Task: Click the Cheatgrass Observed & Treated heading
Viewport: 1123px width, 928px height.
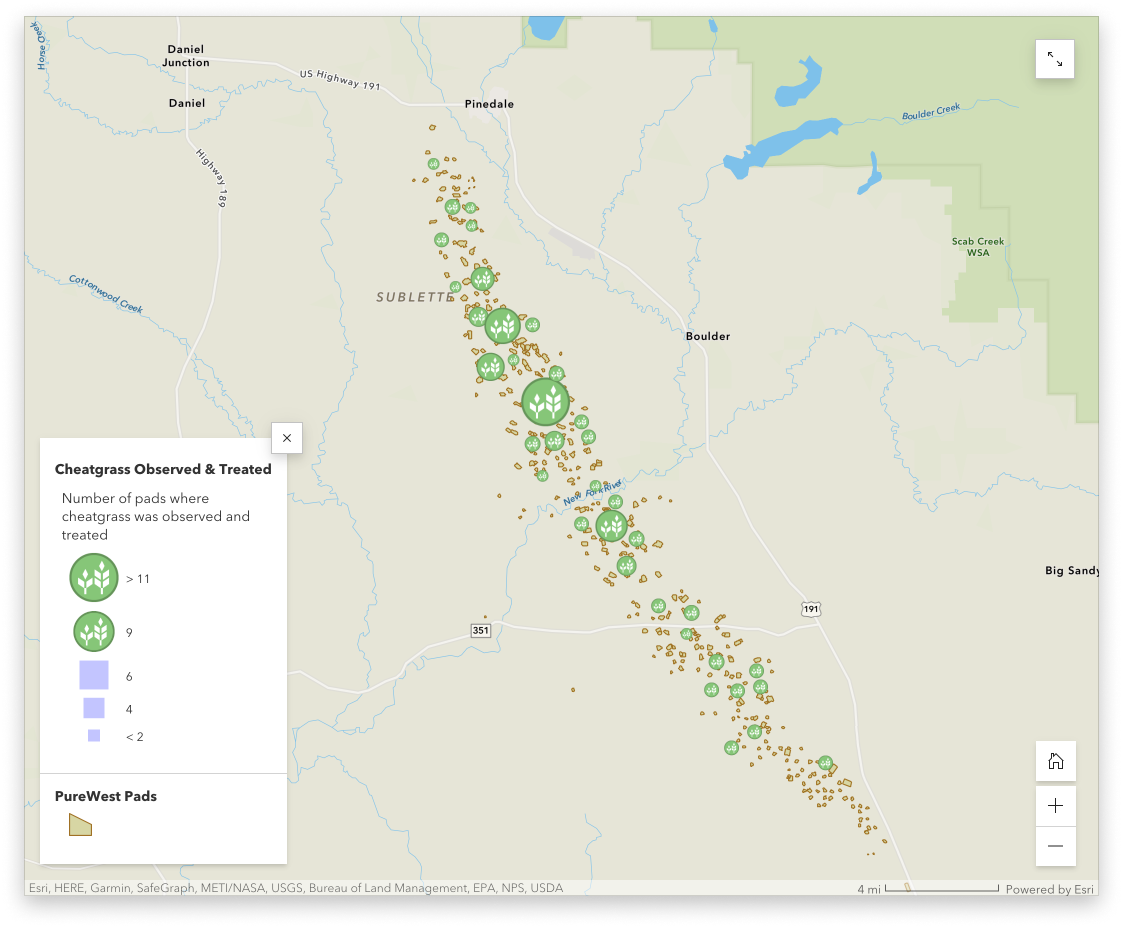Action: (x=163, y=469)
